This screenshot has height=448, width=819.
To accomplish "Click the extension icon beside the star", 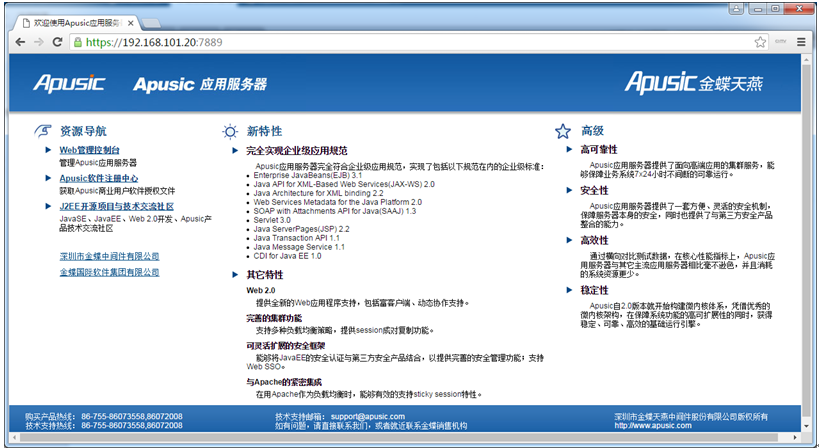I will [x=780, y=41].
